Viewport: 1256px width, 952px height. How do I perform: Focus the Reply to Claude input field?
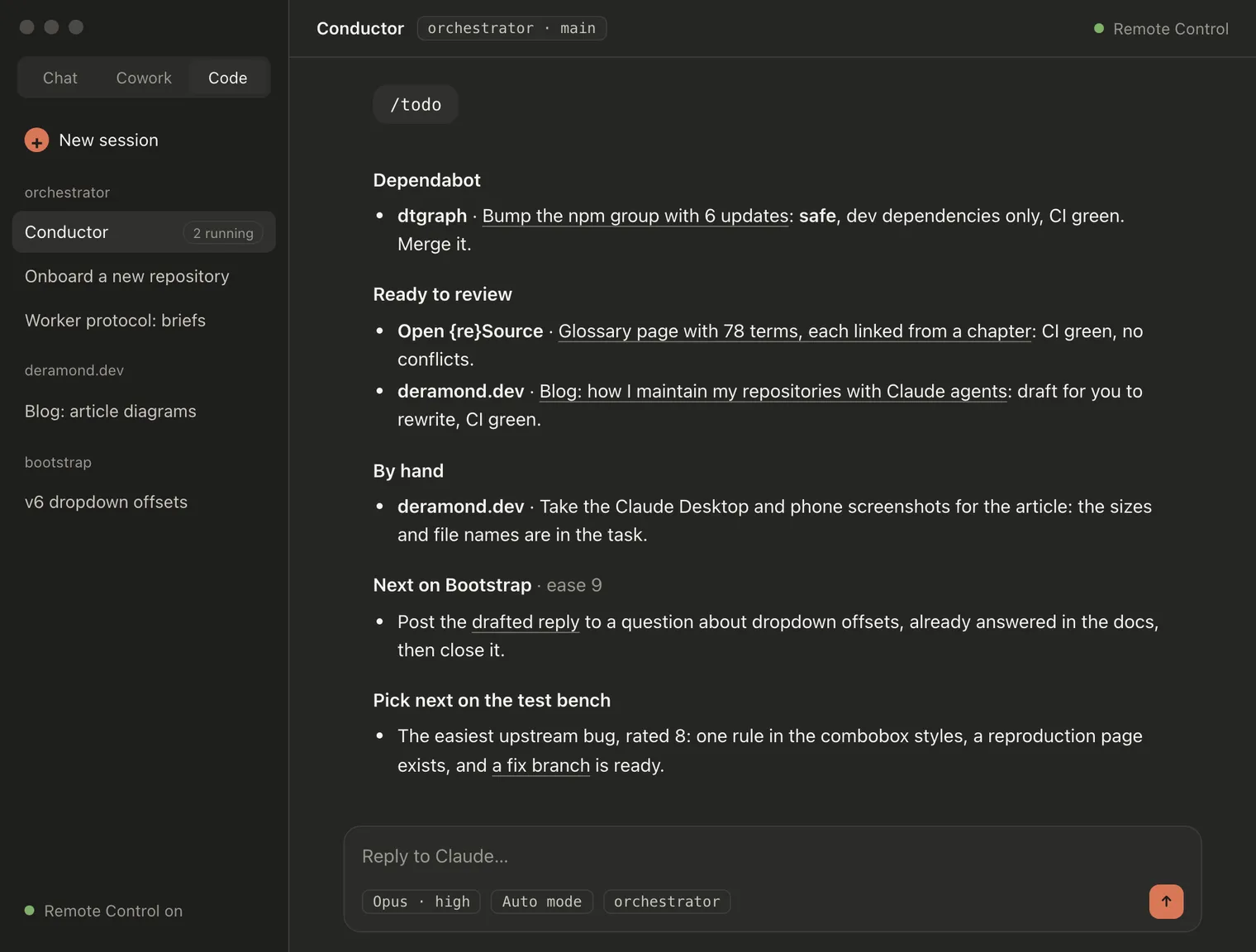[772, 856]
